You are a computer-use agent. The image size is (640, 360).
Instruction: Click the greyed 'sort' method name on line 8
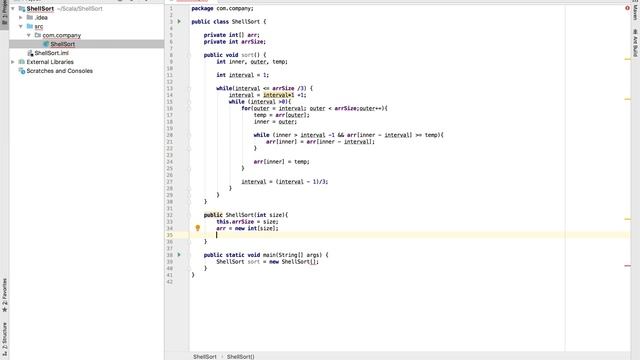point(247,55)
